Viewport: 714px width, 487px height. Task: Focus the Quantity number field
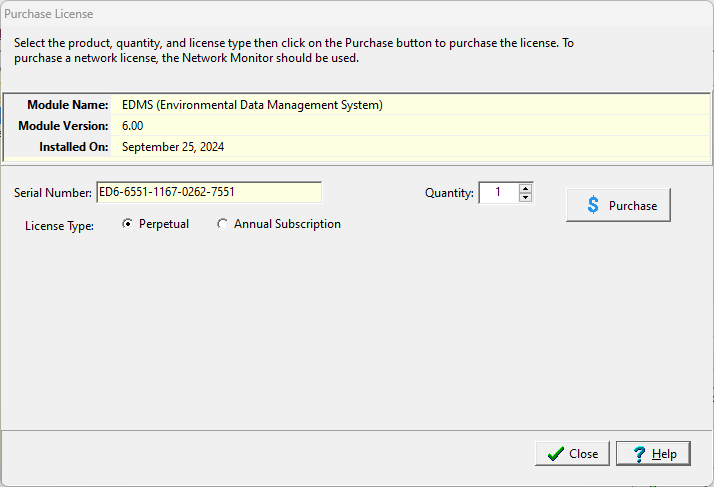click(x=498, y=192)
